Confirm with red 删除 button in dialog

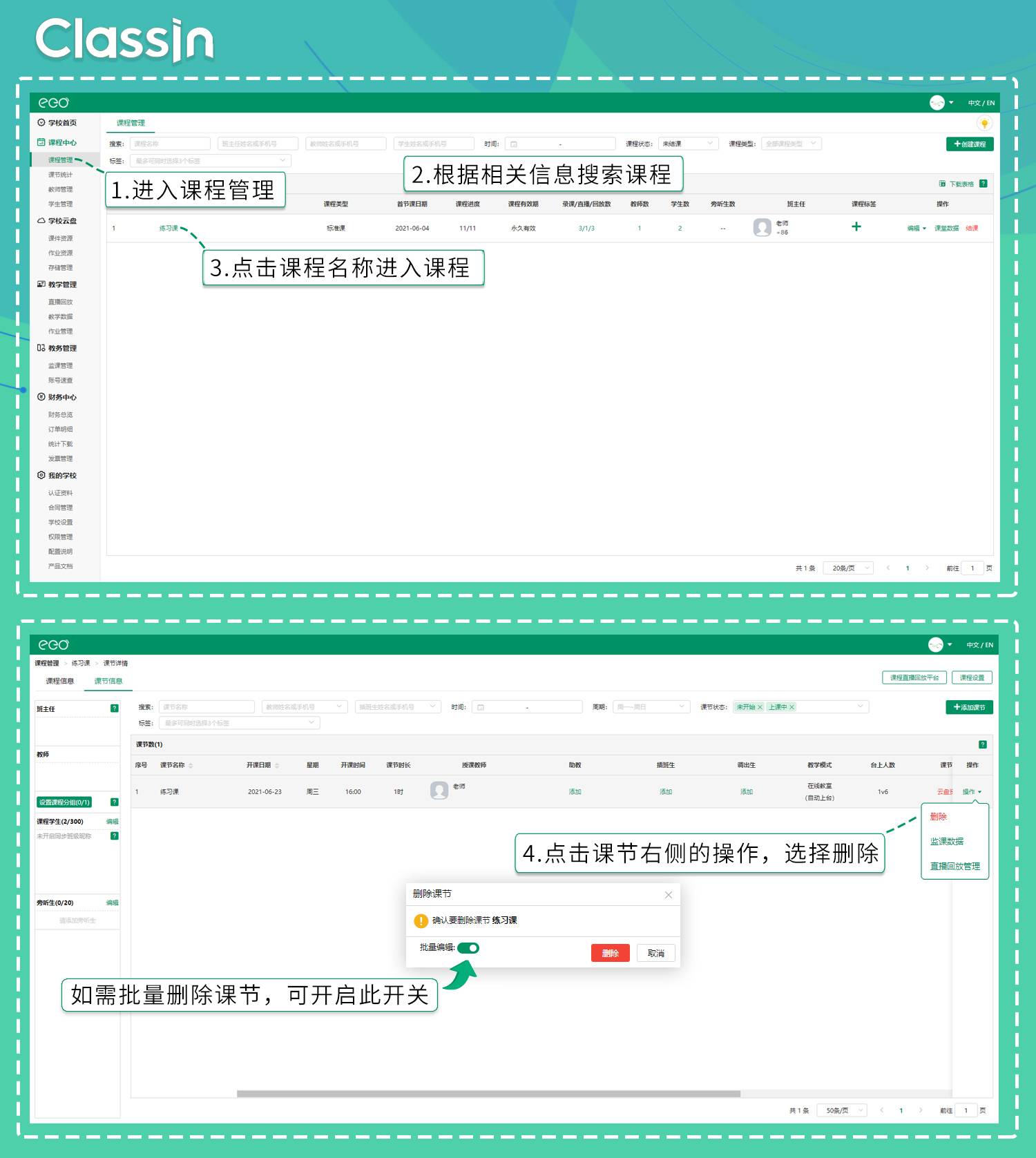pos(610,953)
